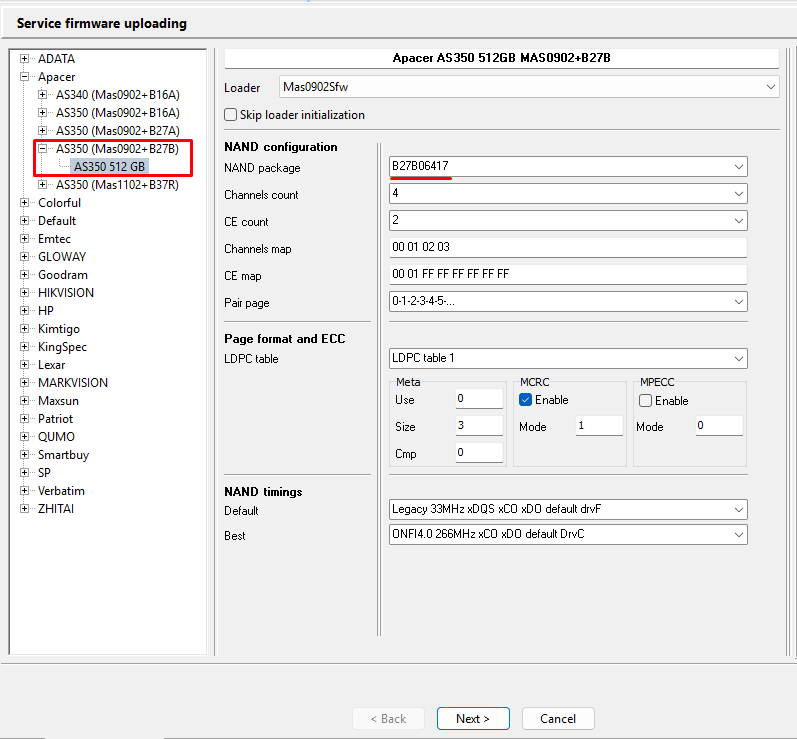
Task: Check the MPECC Enable checkbox
Action: pos(646,401)
